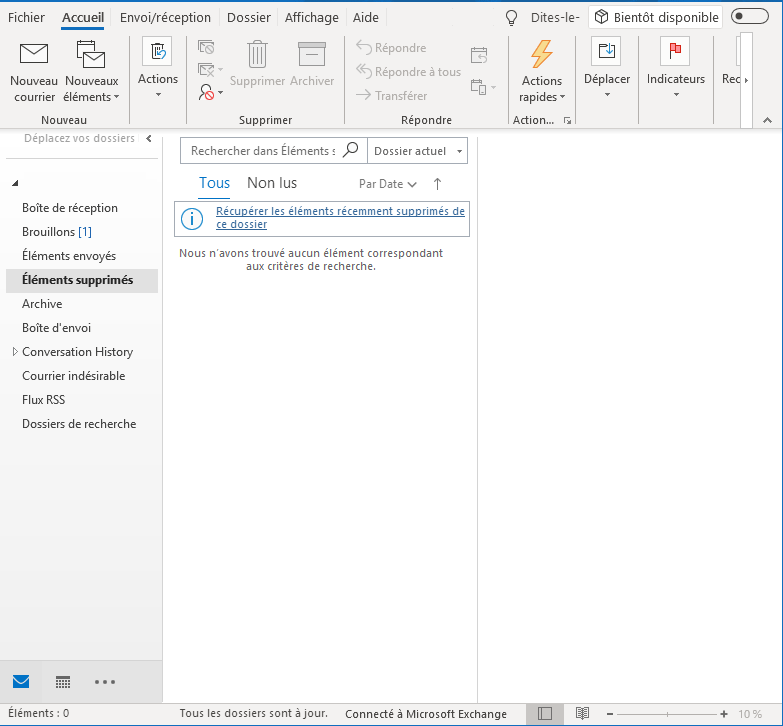Image resolution: width=783 pixels, height=726 pixels.
Task: Click the Dites-le lightbulb icon
Action: 511,18
